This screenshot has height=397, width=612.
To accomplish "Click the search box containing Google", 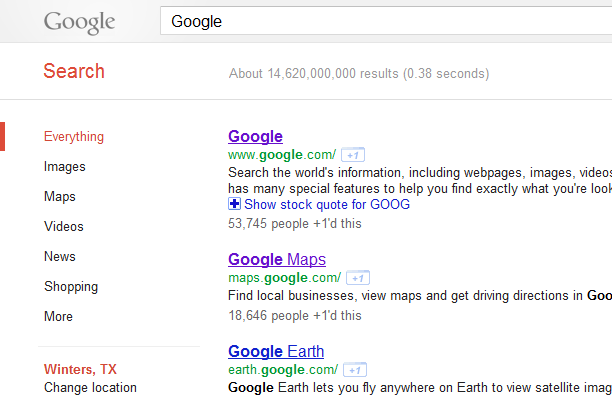I will (386, 21).
